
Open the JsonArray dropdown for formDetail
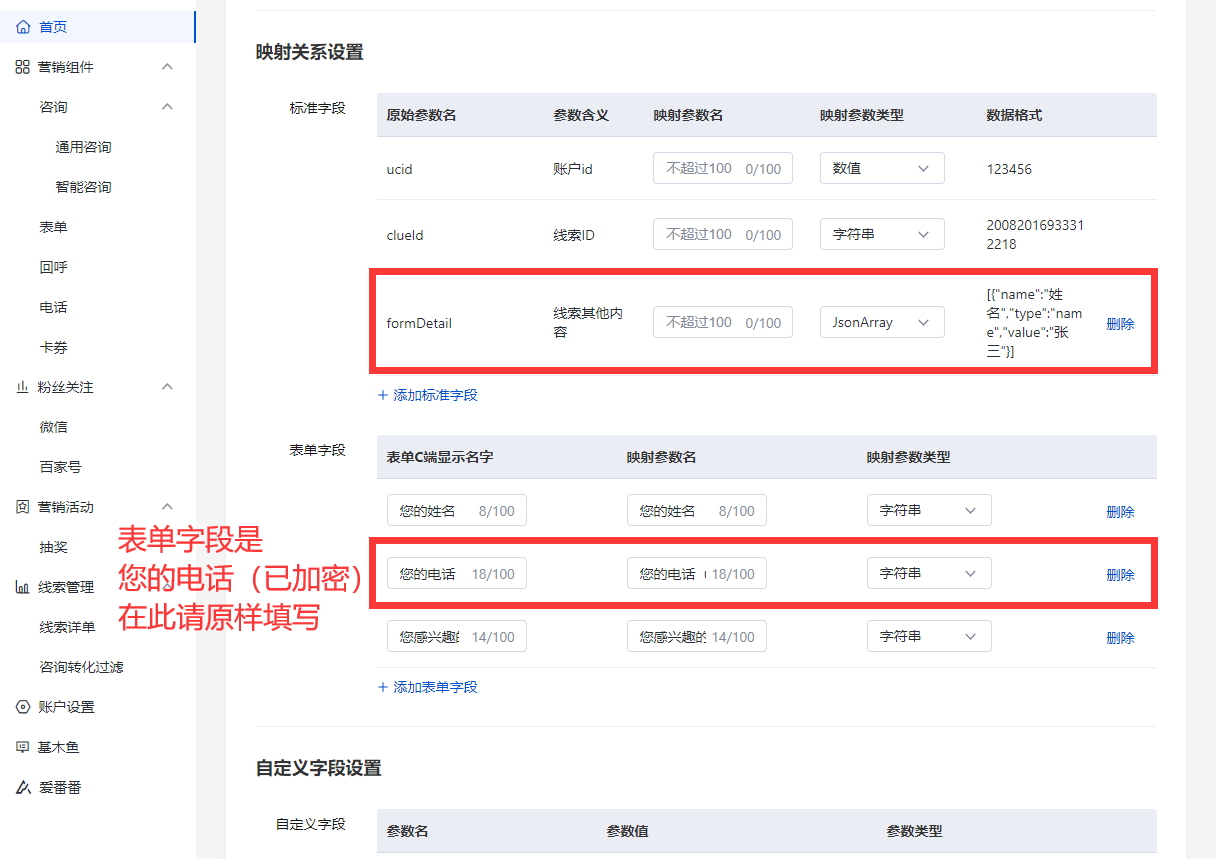coord(881,322)
